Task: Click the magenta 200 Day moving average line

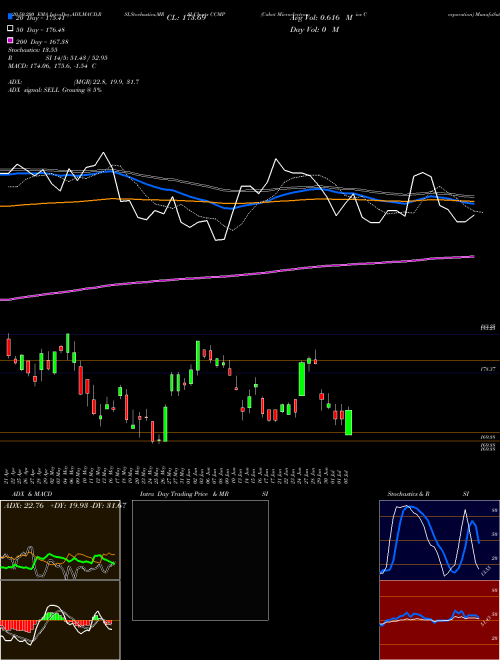Action: 237,276
